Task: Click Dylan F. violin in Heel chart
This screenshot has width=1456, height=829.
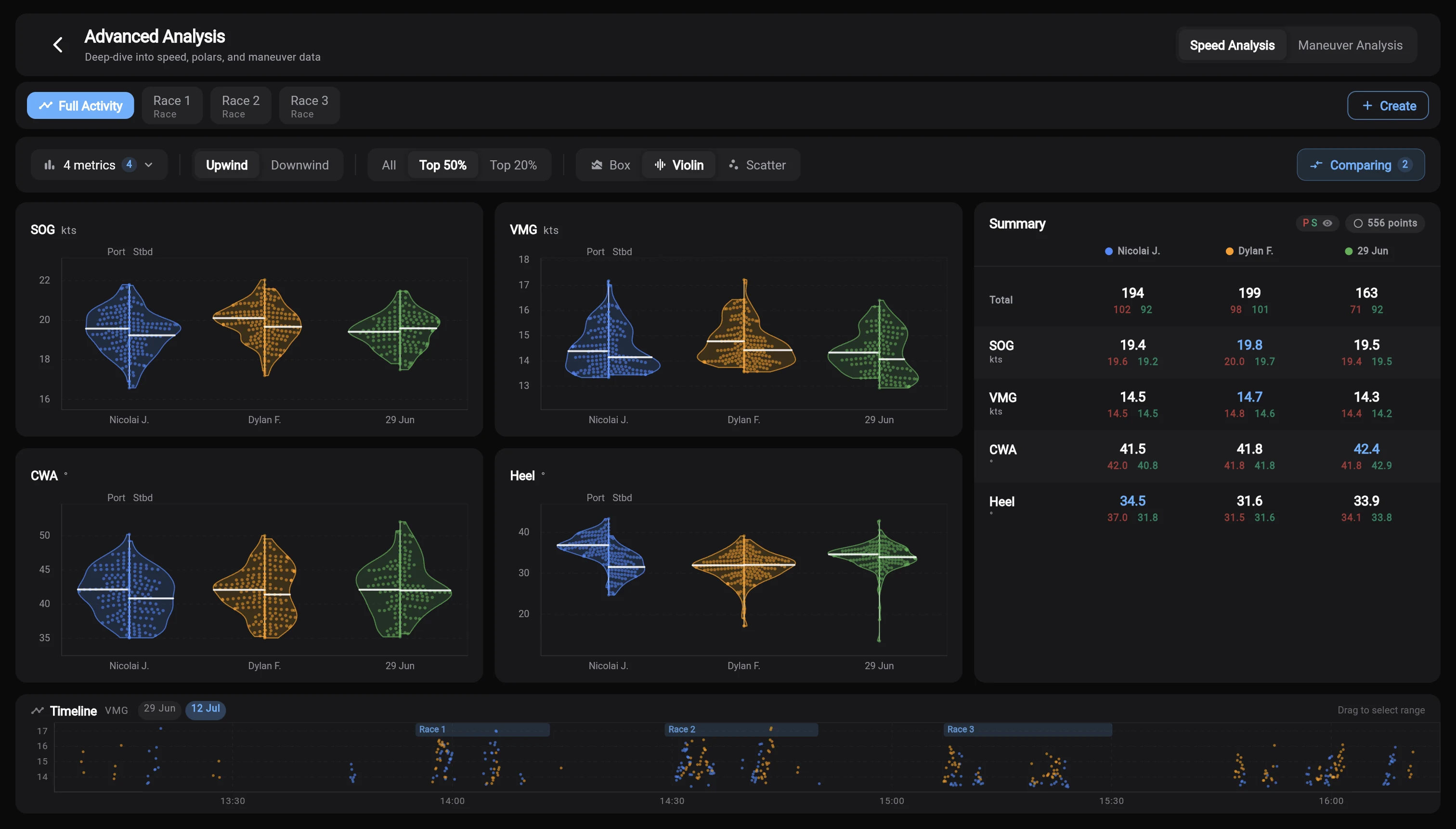Action: 744,580
